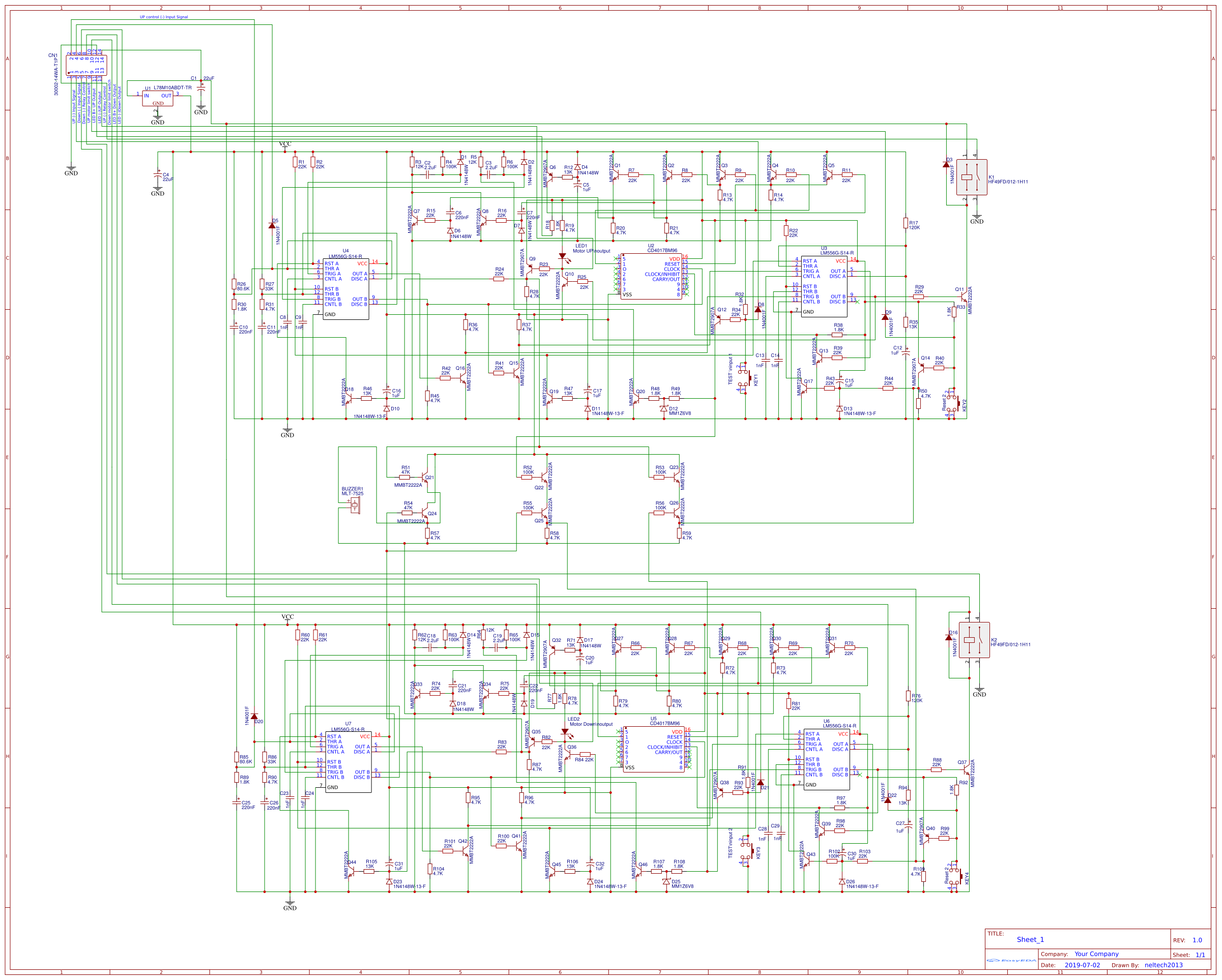
Task: Click the Your Company text field
Action: 1096,954
